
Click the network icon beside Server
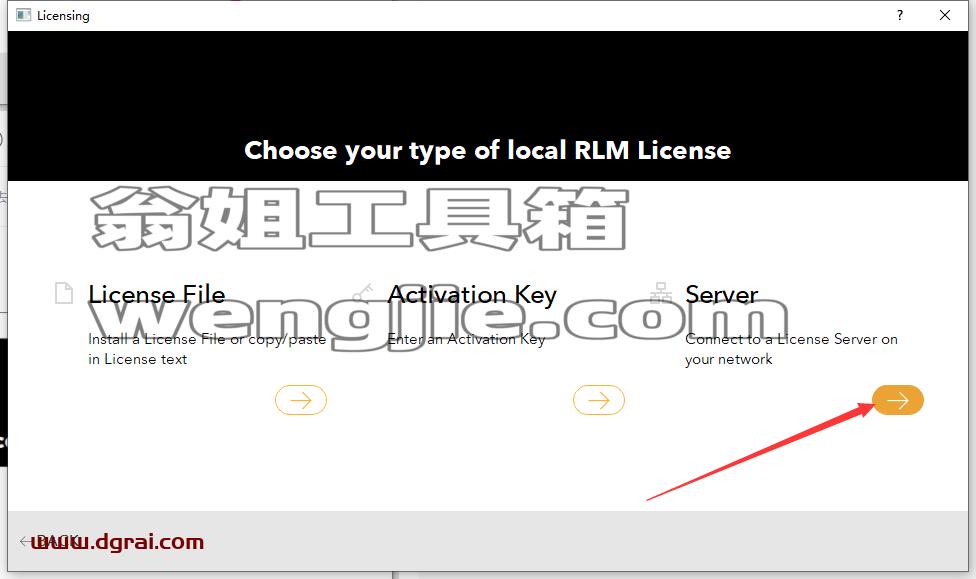coord(660,293)
